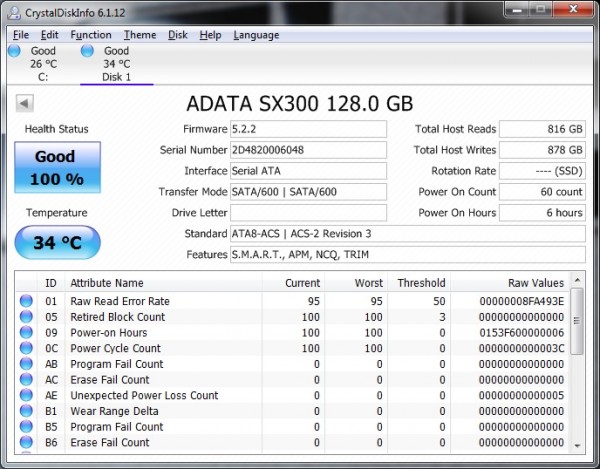Click the Firmware field showing 5.2.2
The width and height of the screenshot is (600, 469).
pyautogui.click(x=308, y=129)
